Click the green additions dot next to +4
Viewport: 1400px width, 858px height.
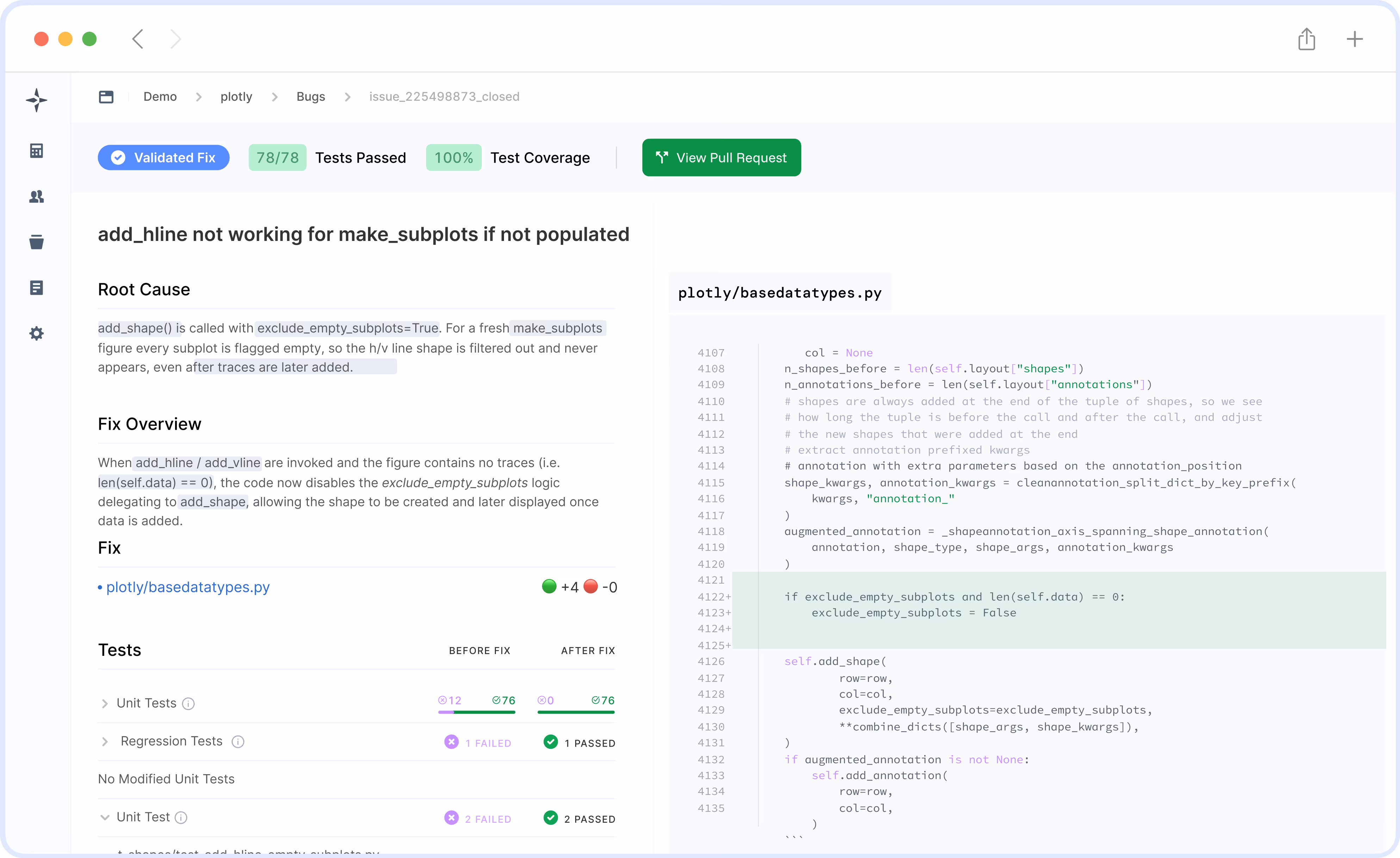549,586
